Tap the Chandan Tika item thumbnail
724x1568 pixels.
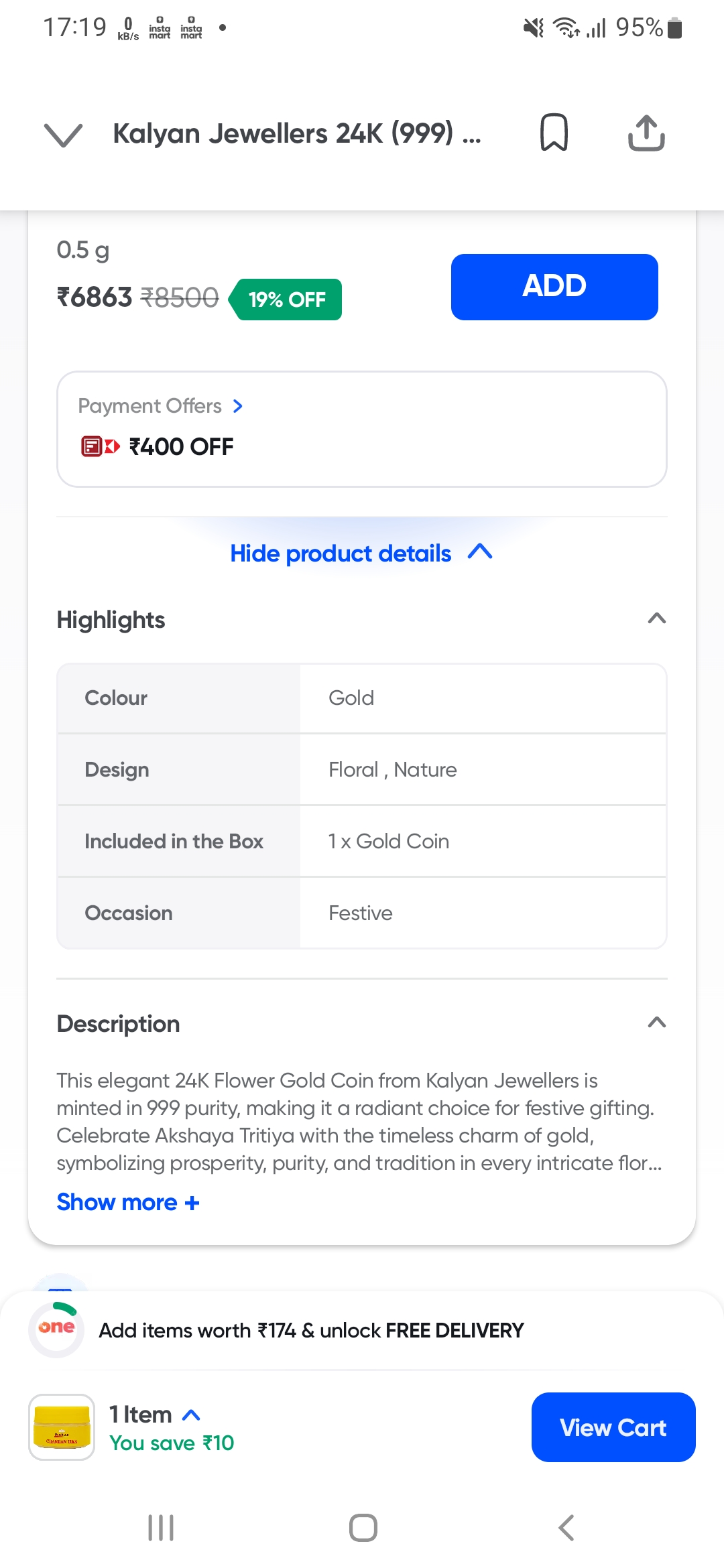click(61, 1427)
